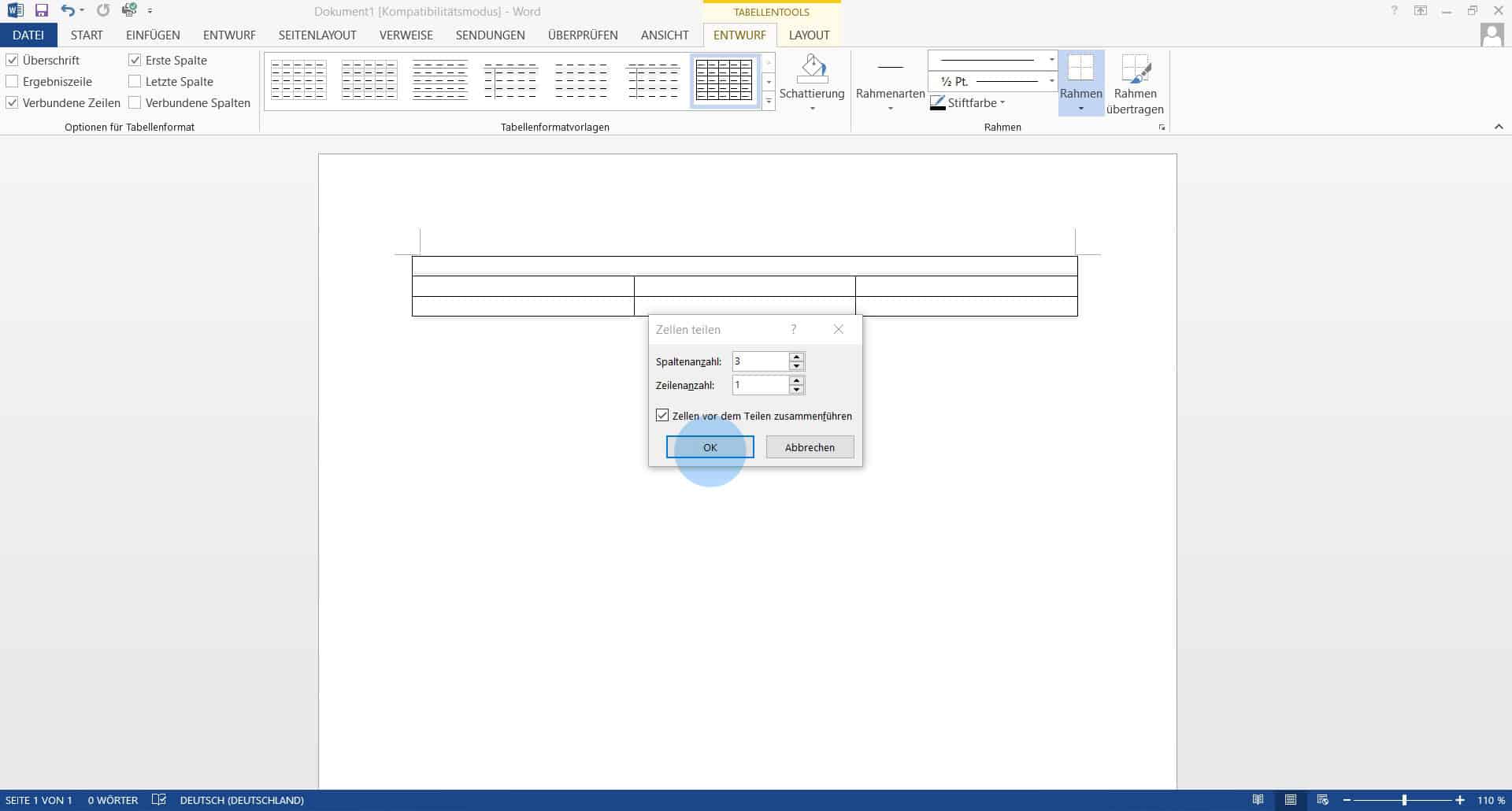1512x811 pixels.
Task: Click the Schattierung paint bucket icon
Action: point(812,69)
